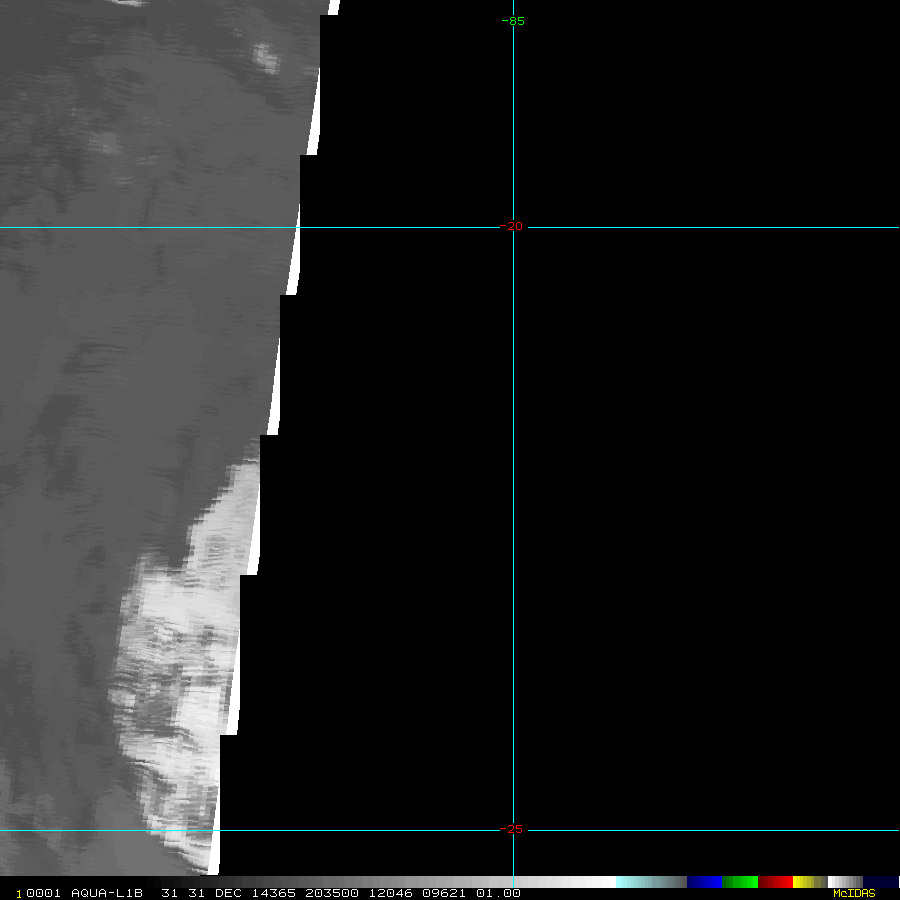Click the green -85 longitude label
The width and height of the screenshot is (900, 900).
(x=513, y=21)
